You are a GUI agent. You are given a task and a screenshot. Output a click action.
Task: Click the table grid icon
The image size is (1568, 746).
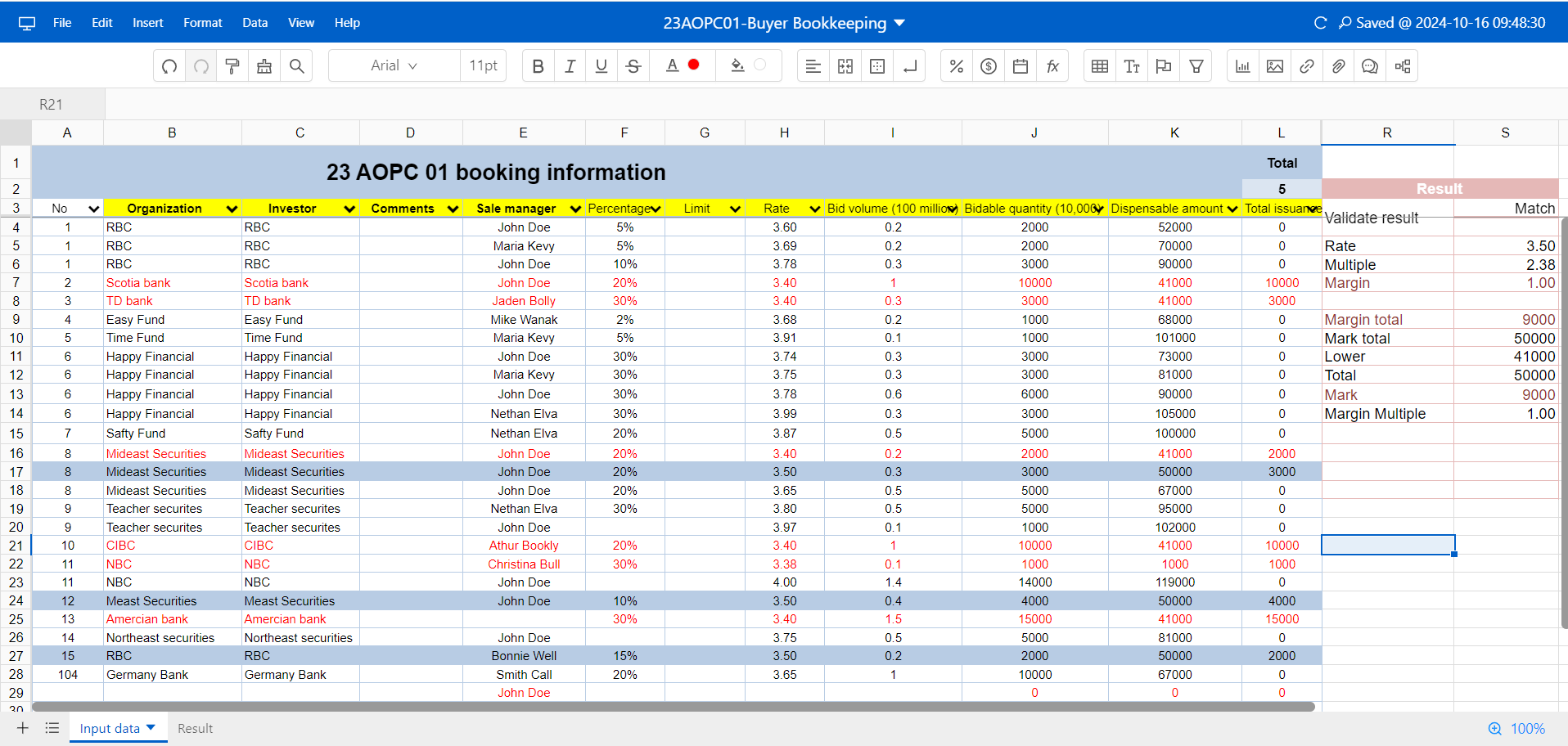1100,66
